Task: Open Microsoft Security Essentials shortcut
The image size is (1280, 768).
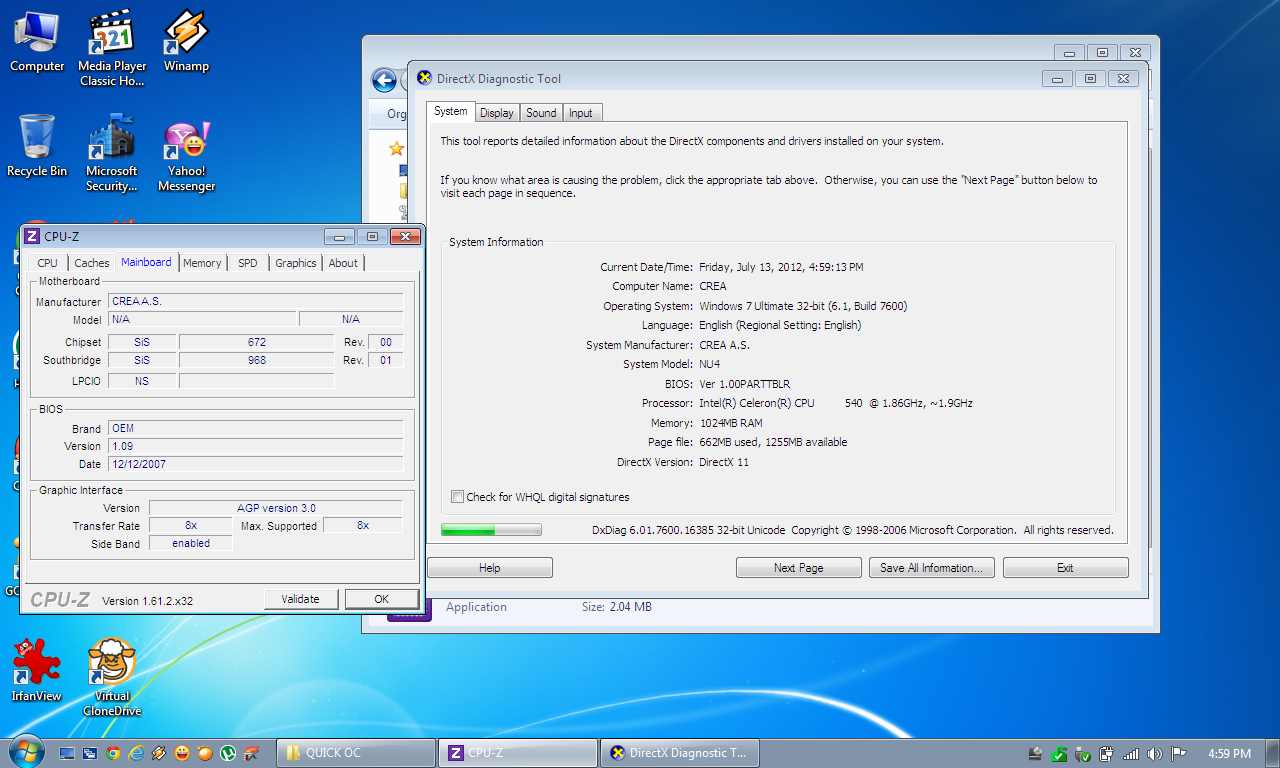Action: (x=112, y=153)
